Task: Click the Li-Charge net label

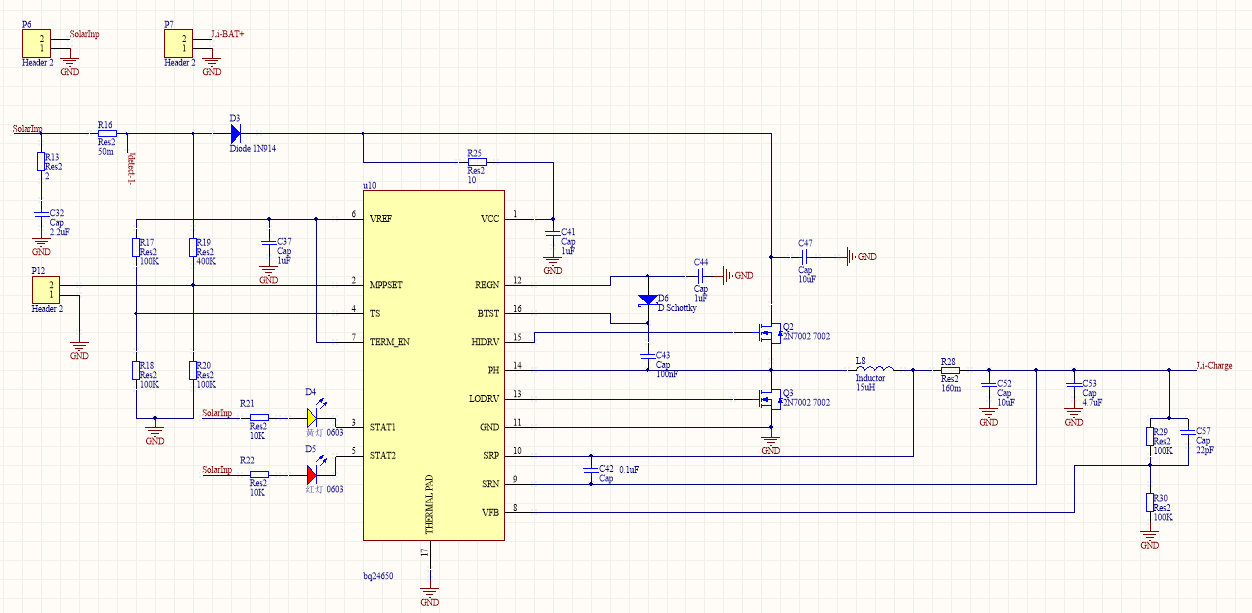Action: point(1215,366)
